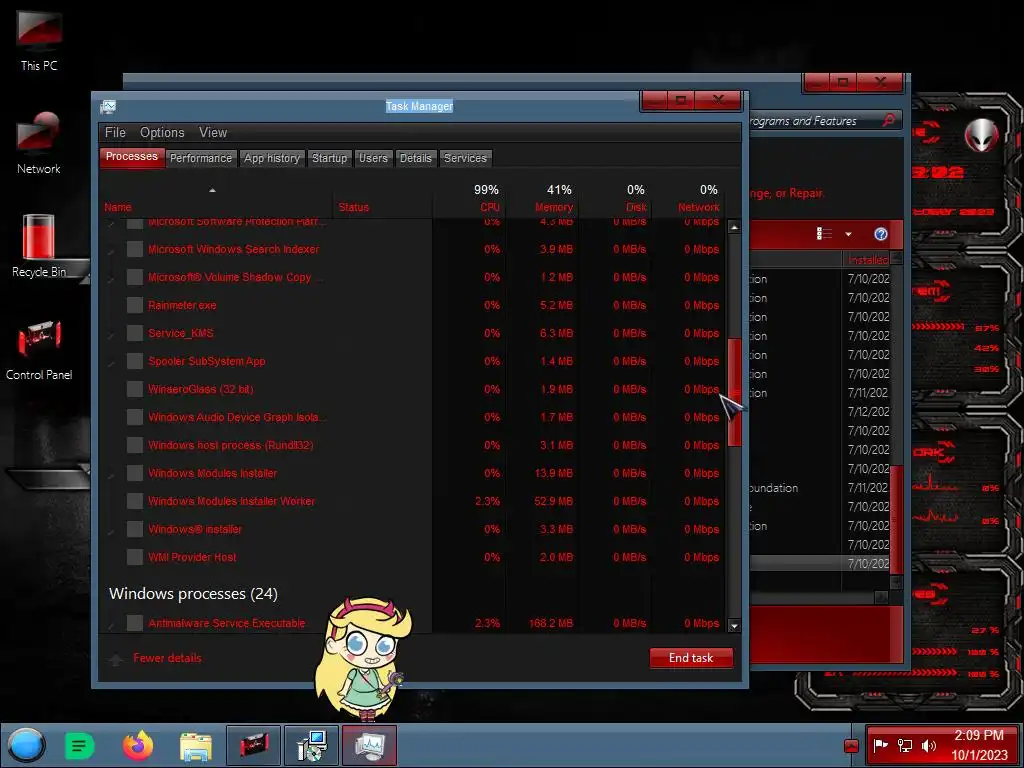Click the volume speaker tray icon
This screenshot has width=1024, height=768.
929,746
